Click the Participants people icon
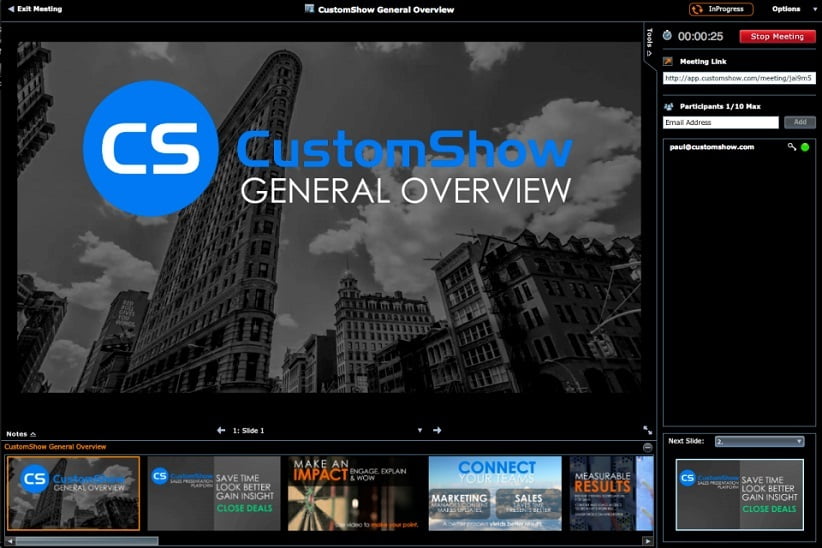Image resolution: width=822 pixels, height=548 pixels. point(668,106)
